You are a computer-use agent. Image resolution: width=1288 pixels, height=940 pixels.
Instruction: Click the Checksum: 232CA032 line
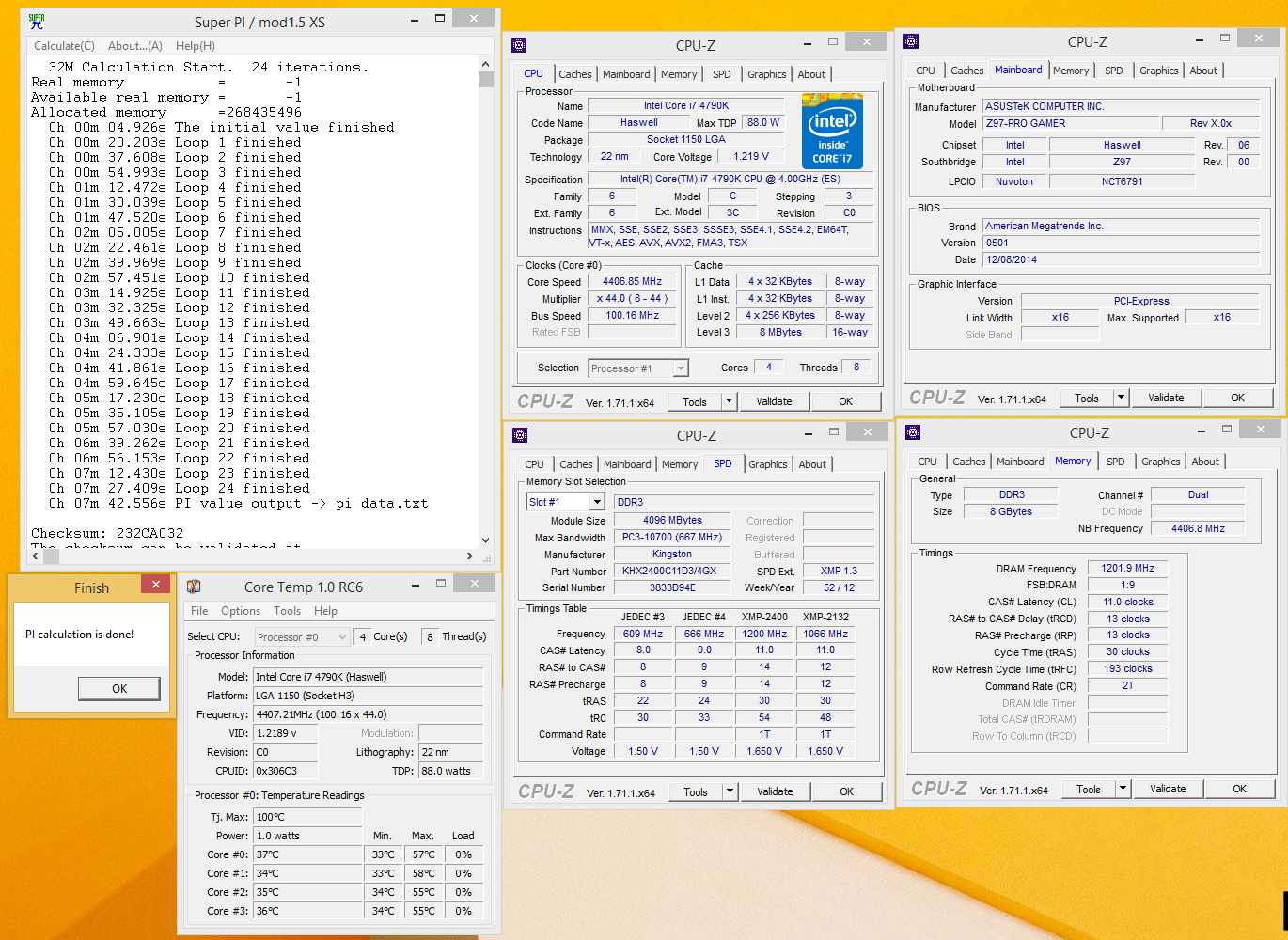[107, 533]
